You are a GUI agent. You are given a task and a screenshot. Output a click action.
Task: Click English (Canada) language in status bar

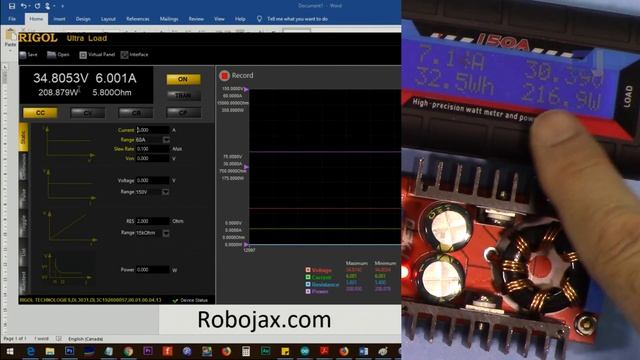click(x=85, y=339)
